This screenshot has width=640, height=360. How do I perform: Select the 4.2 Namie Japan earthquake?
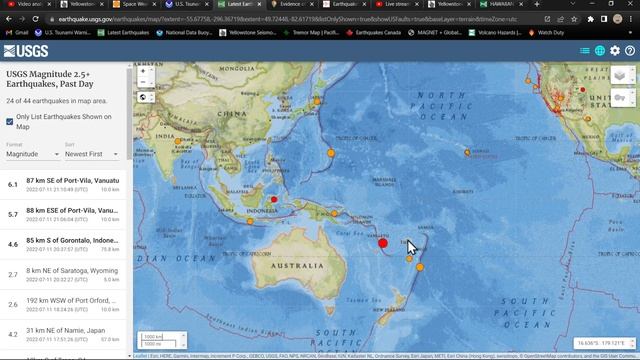point(63,334)
